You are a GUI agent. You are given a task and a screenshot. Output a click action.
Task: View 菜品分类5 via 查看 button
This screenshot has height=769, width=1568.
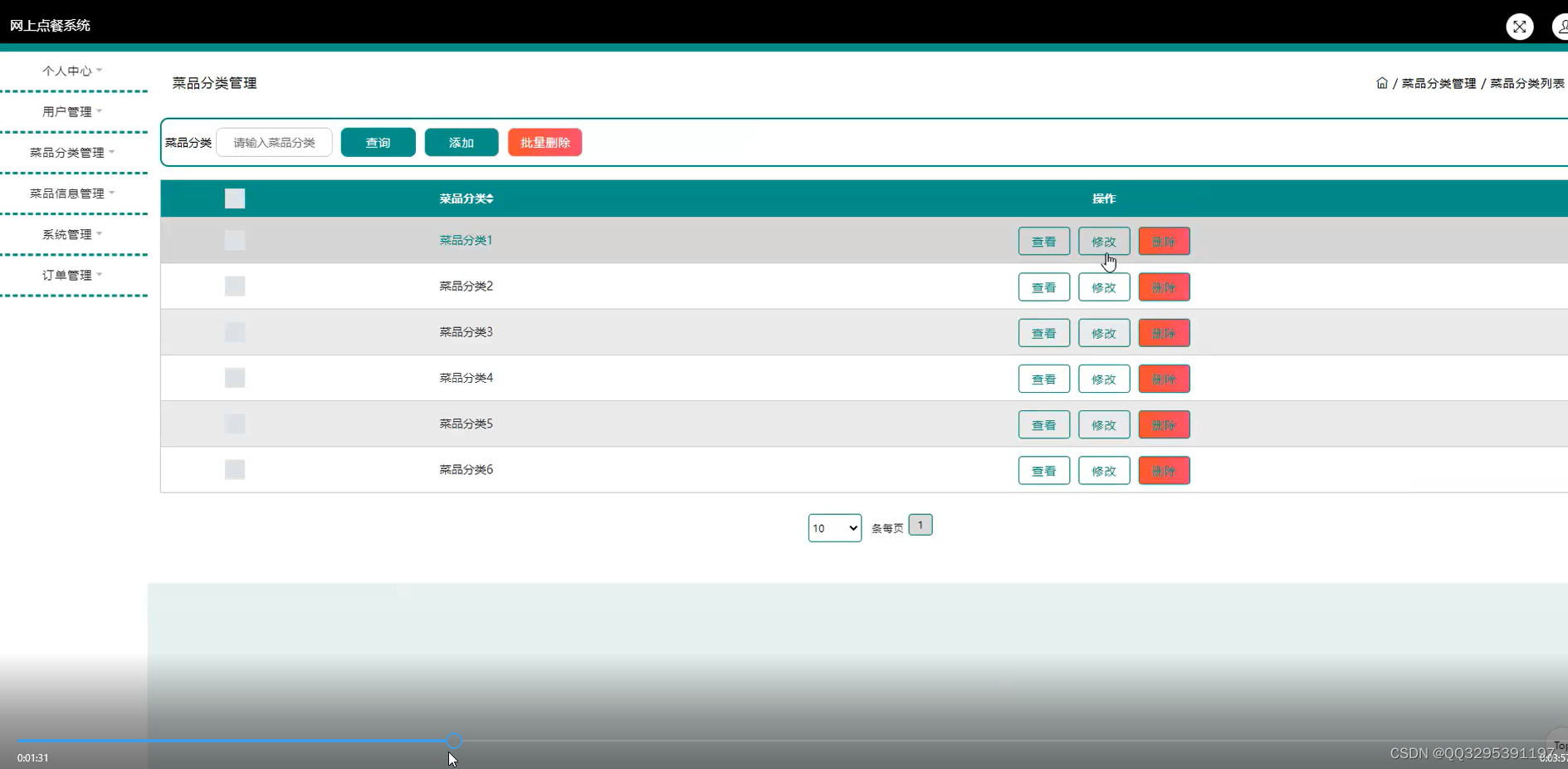click(x=1044, y=424)
